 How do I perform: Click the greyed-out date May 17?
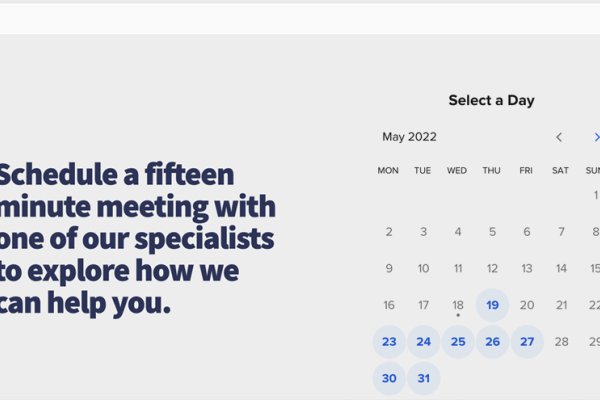click(x=423, y=305)
